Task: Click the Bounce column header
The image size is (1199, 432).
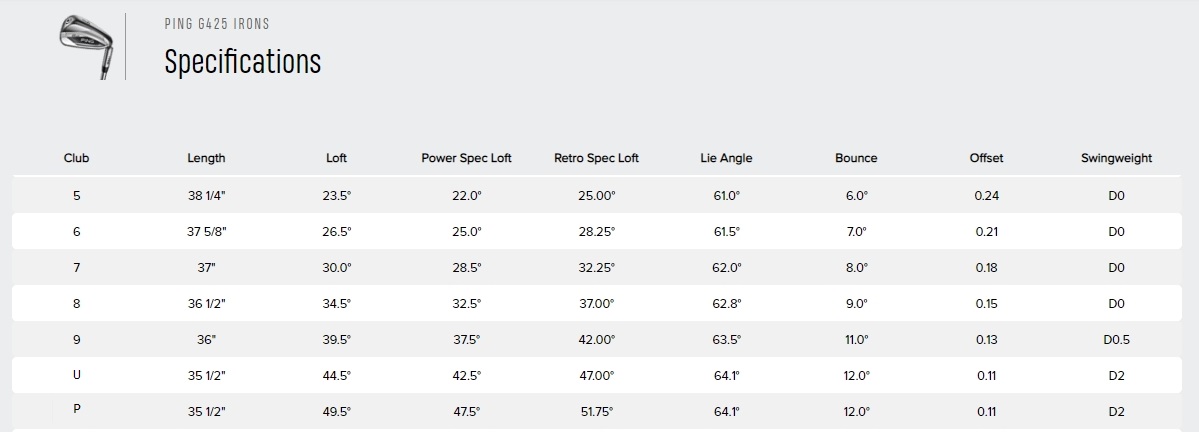Action: coord(856,158)
